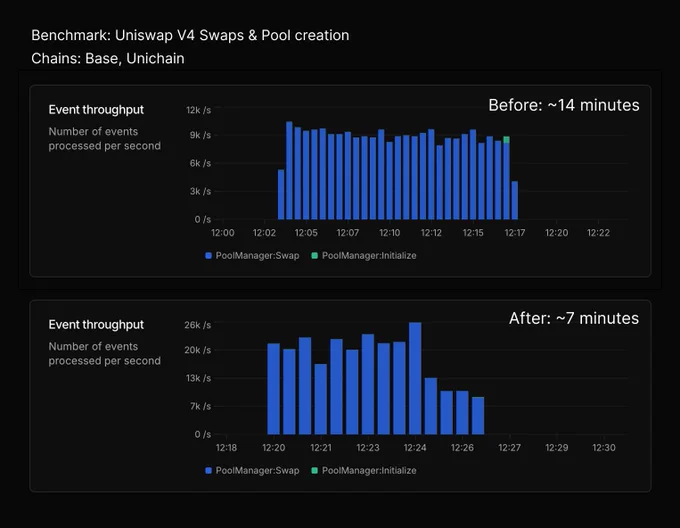
Task: Click the "12:18" time label
Action: pos(226,448)
